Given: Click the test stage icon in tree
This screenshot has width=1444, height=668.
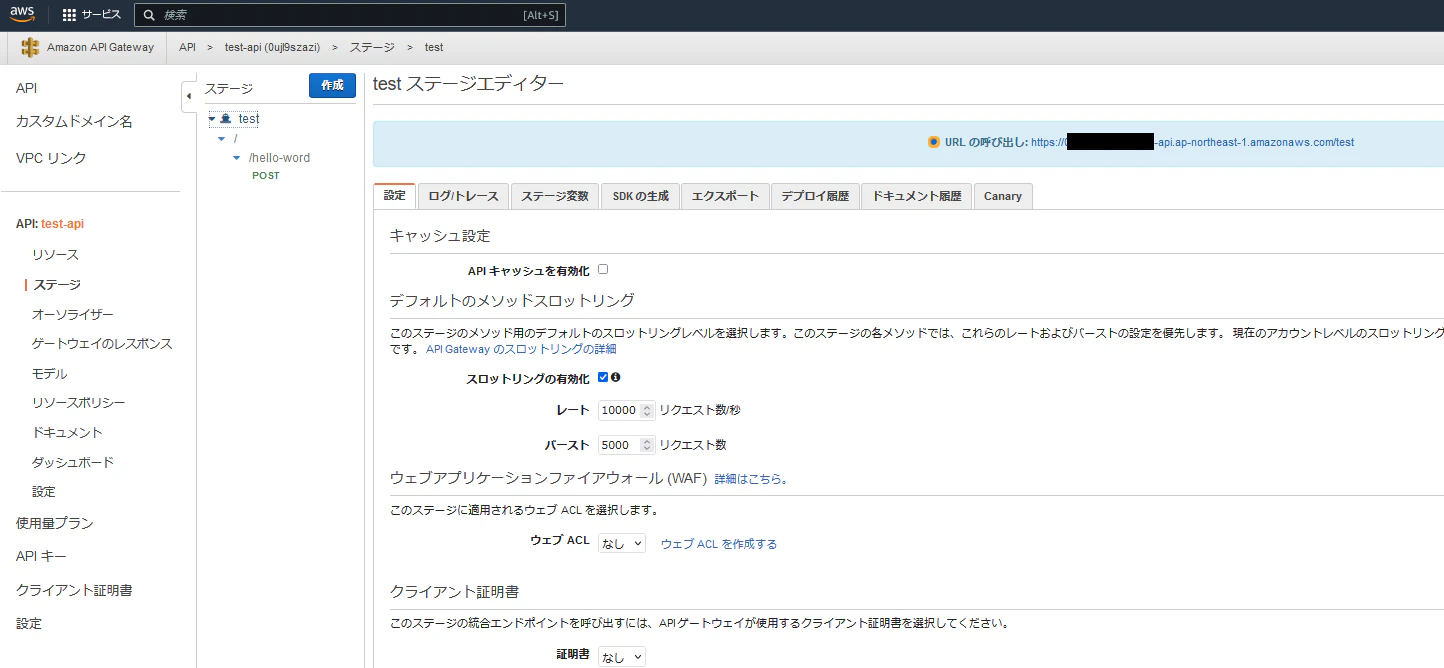Looking at the screenshot, I should pos(226,119).
